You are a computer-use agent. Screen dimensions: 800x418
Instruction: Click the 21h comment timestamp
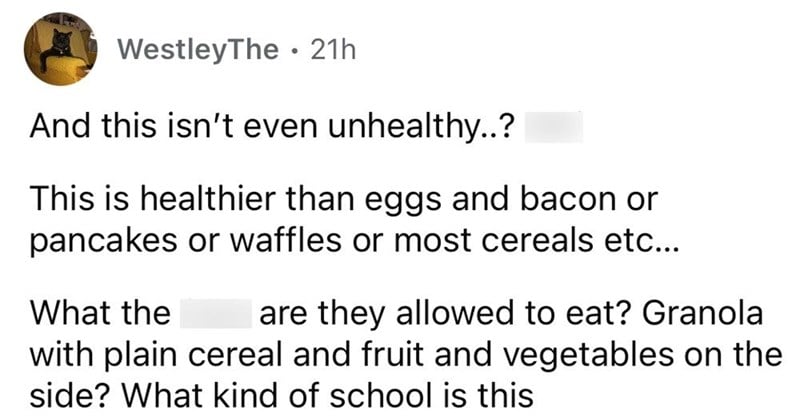point(332,50)
